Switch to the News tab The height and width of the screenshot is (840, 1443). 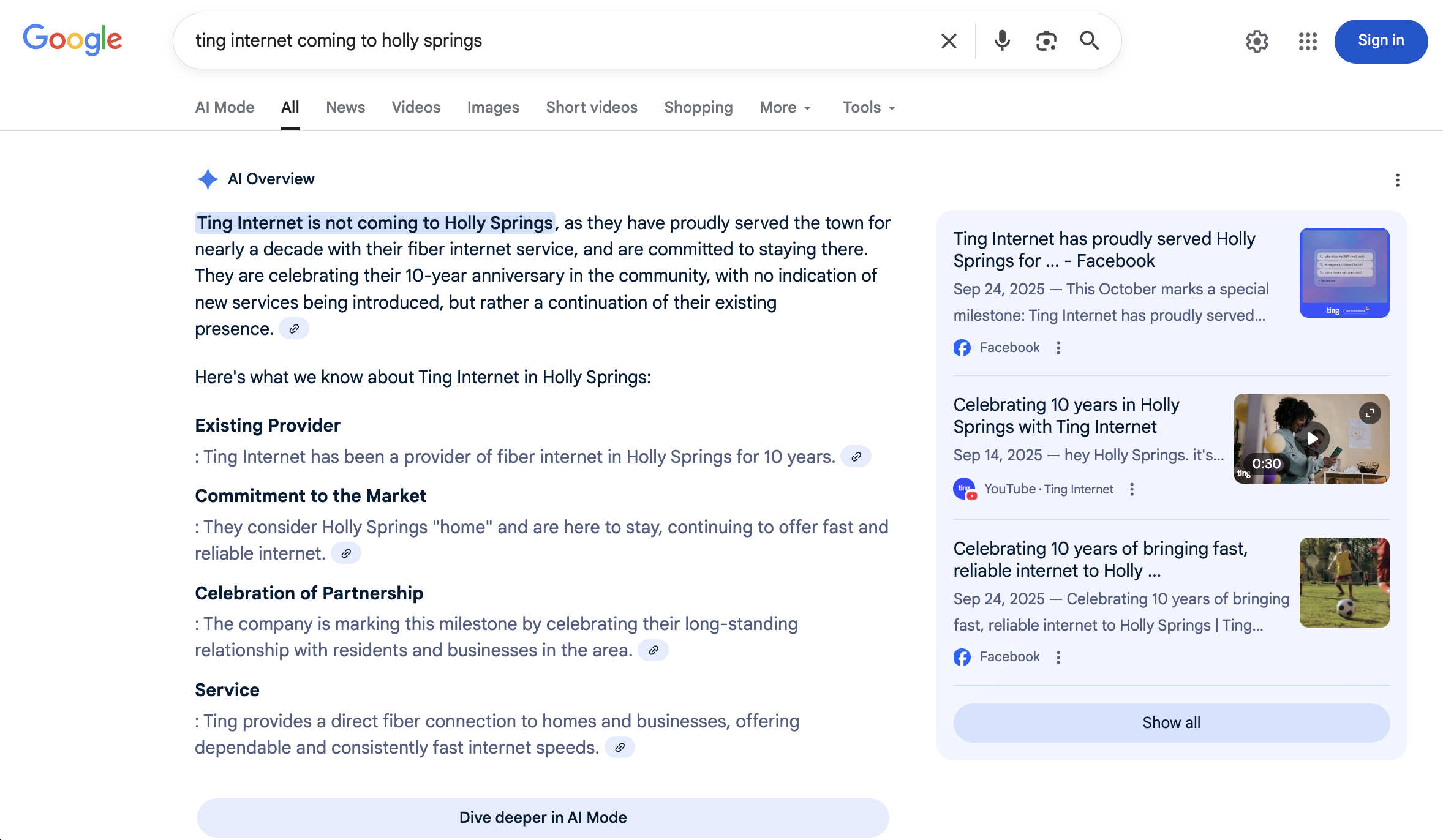click(345, 108)
